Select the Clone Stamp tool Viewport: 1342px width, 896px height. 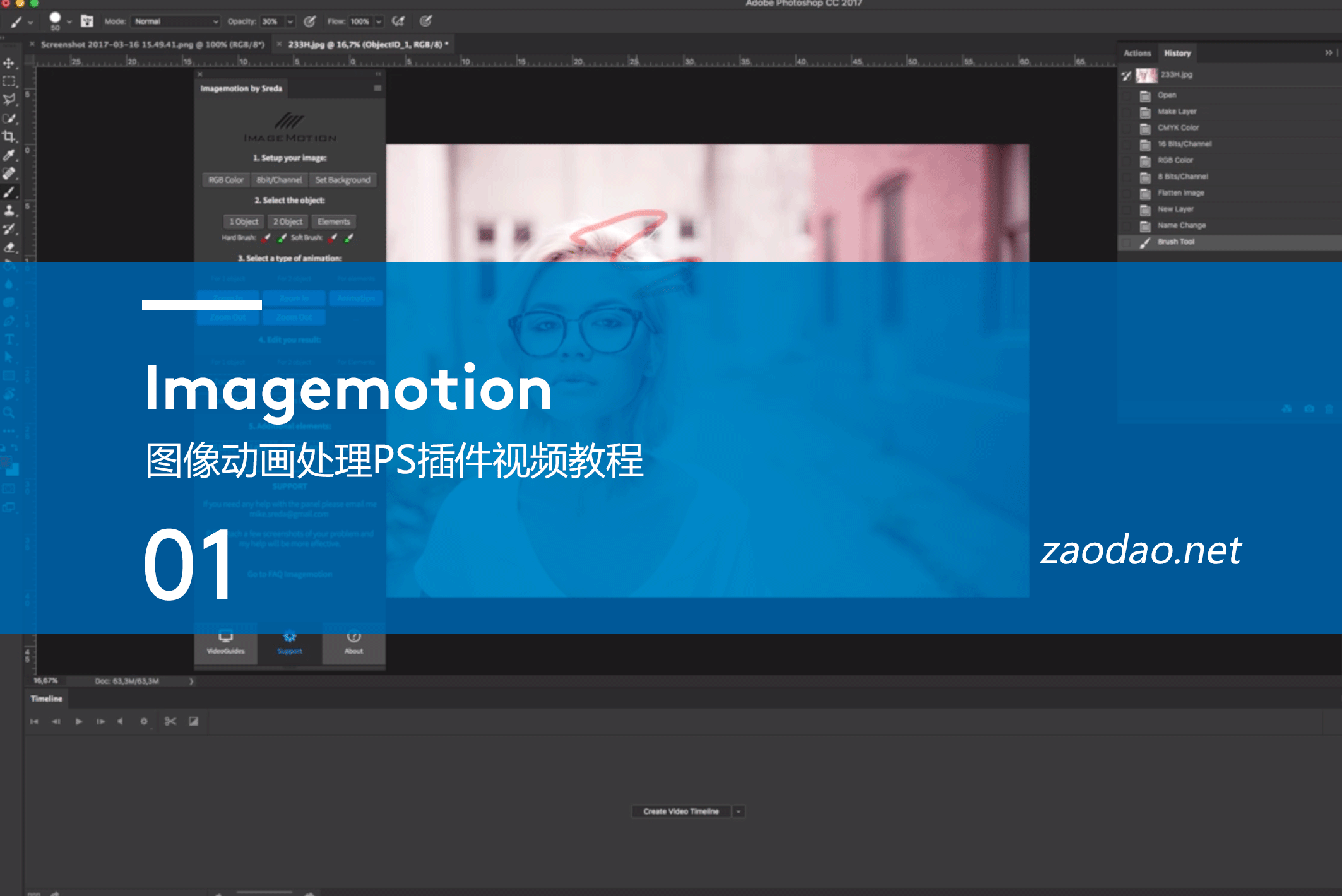click(x=9, y=210)
